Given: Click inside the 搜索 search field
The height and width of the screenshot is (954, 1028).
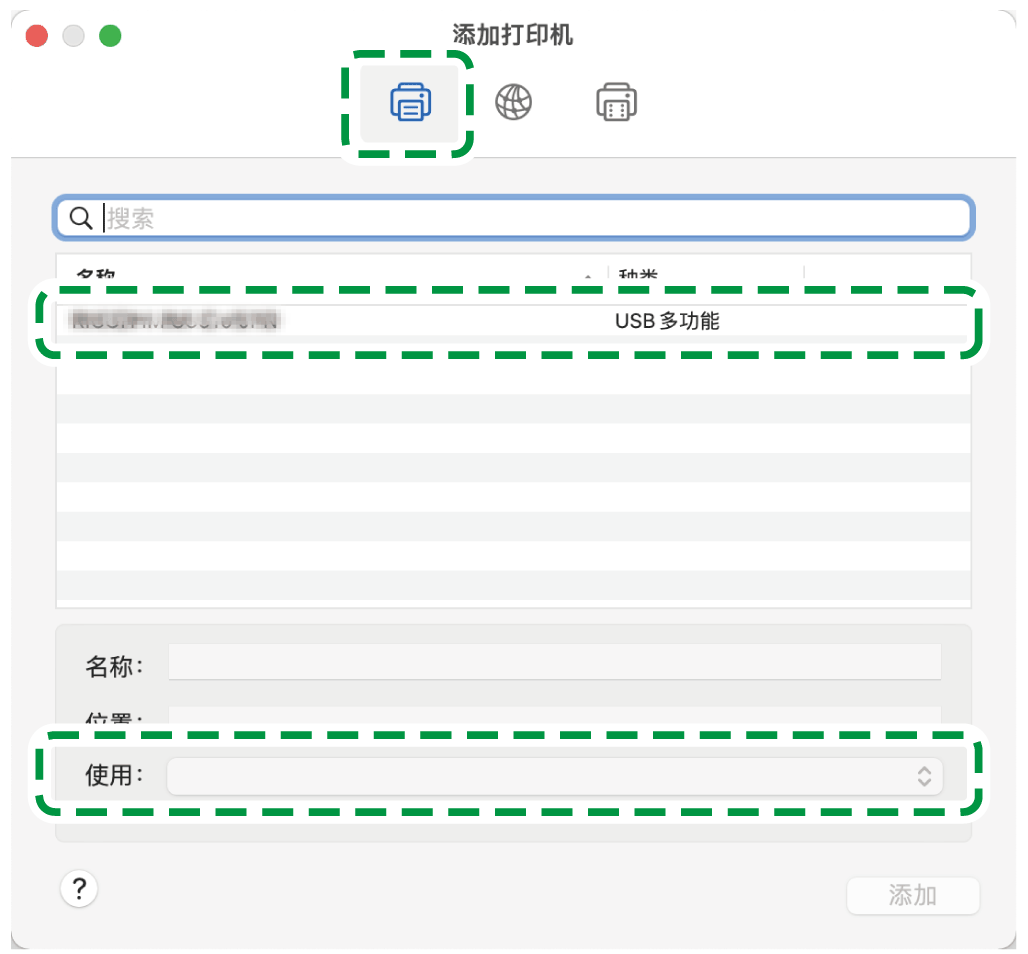Looking at the screenshot, I should pos(400,217).
